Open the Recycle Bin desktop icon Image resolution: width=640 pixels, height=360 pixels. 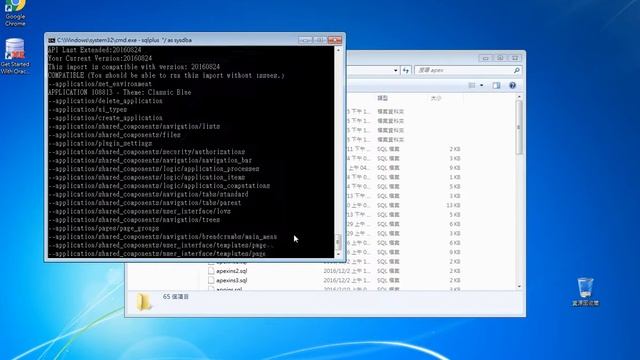click(x=585, y=291)
